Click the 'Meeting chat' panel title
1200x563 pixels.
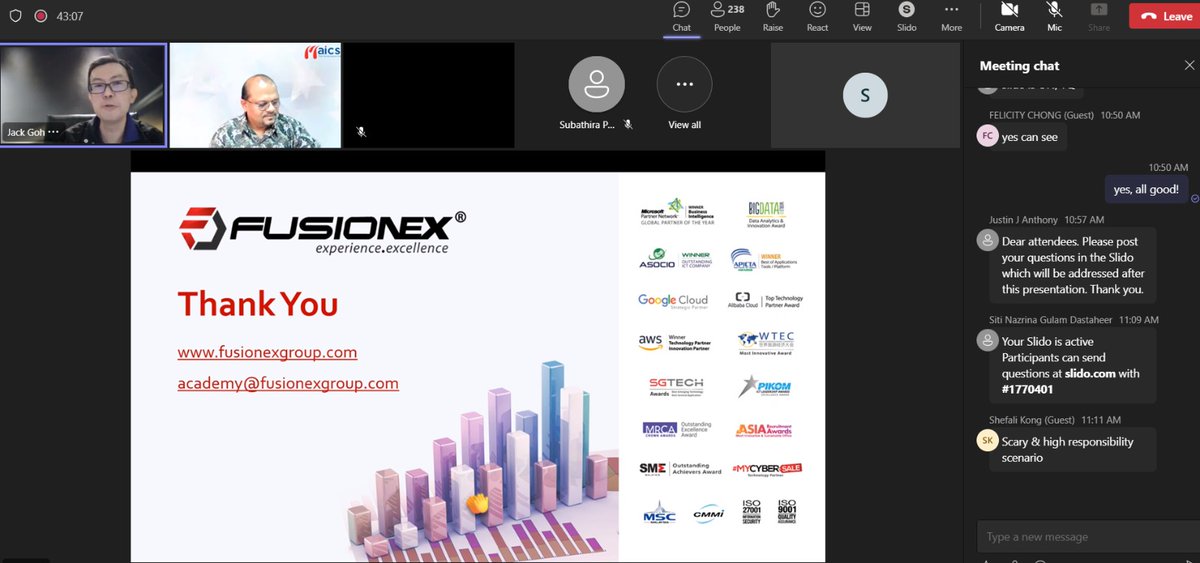pyautogui.click(x=1019, y=66)
